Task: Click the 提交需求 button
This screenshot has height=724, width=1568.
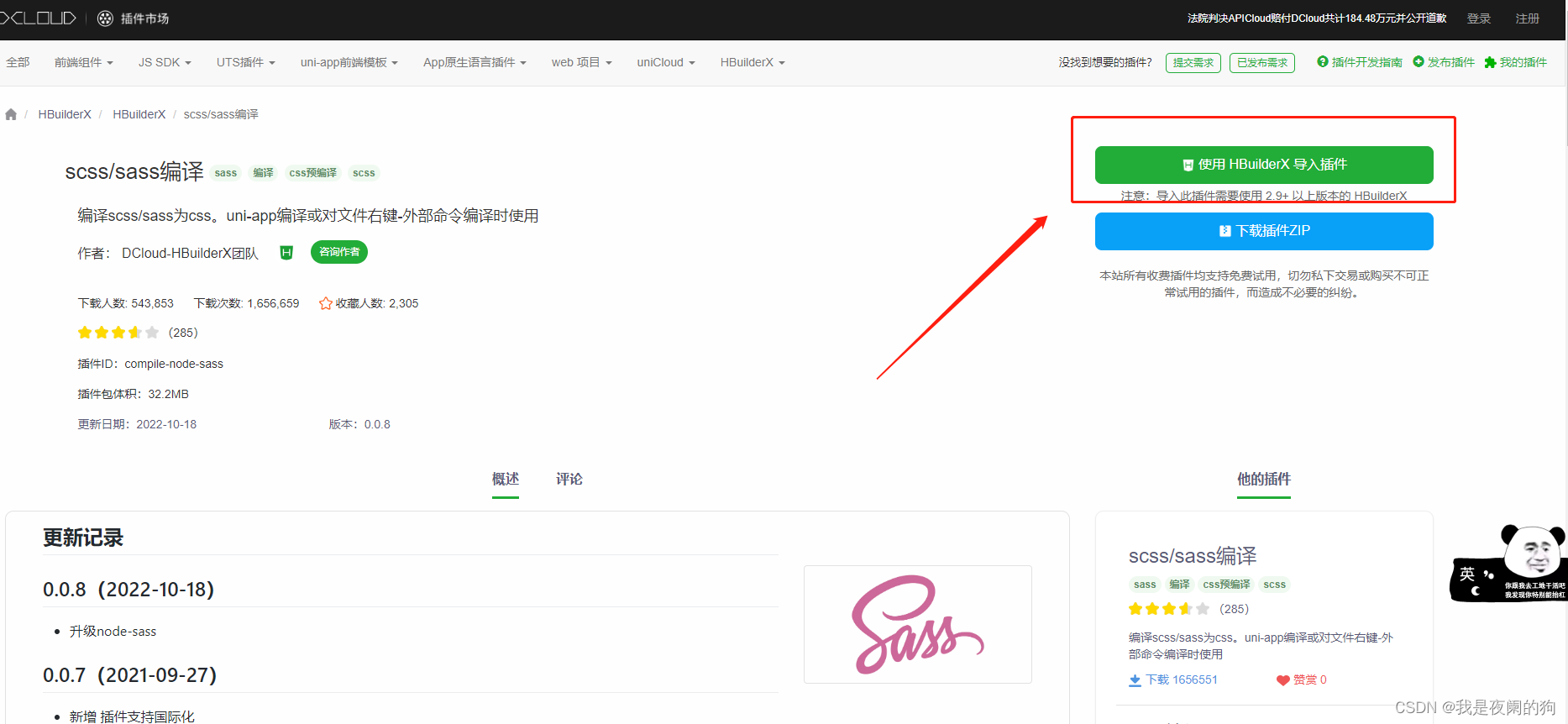Action: click(1193, 63)
